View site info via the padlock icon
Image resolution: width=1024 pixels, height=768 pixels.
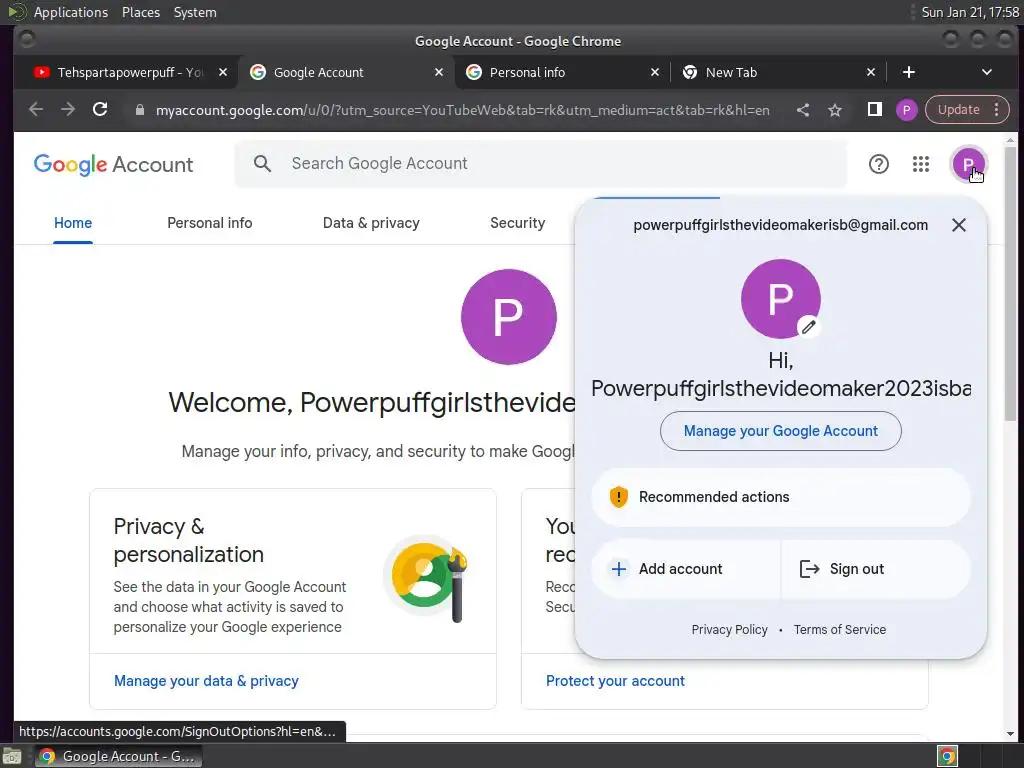139,110
